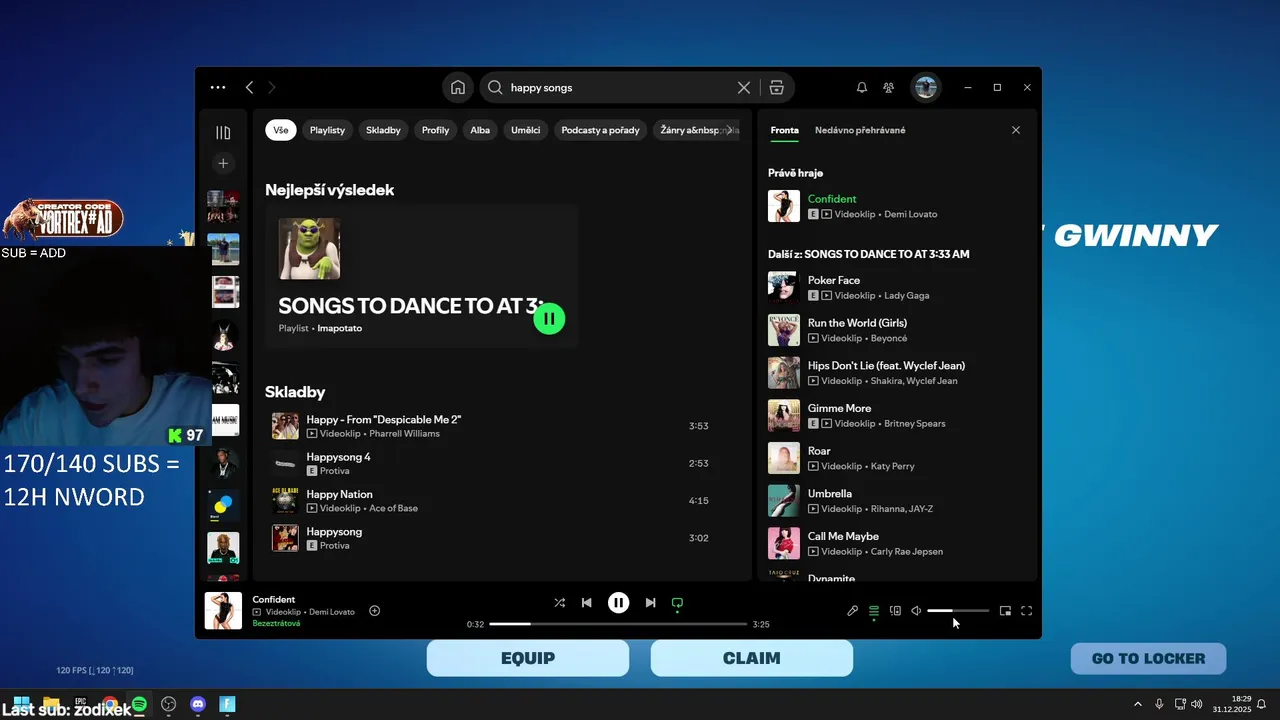Click the EQUIP button behind Spotify

tap(528, 658)
